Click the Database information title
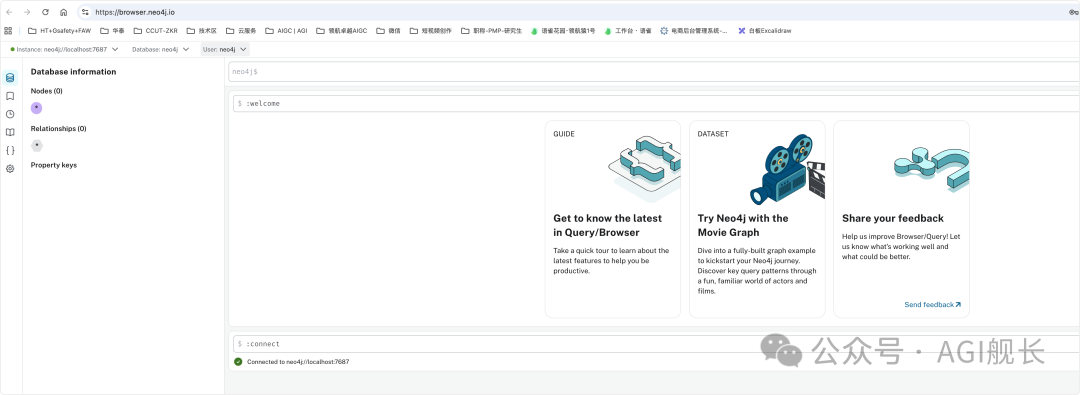Image resolution: width=1080 pixels, height=395 pixels. [74, 72]
